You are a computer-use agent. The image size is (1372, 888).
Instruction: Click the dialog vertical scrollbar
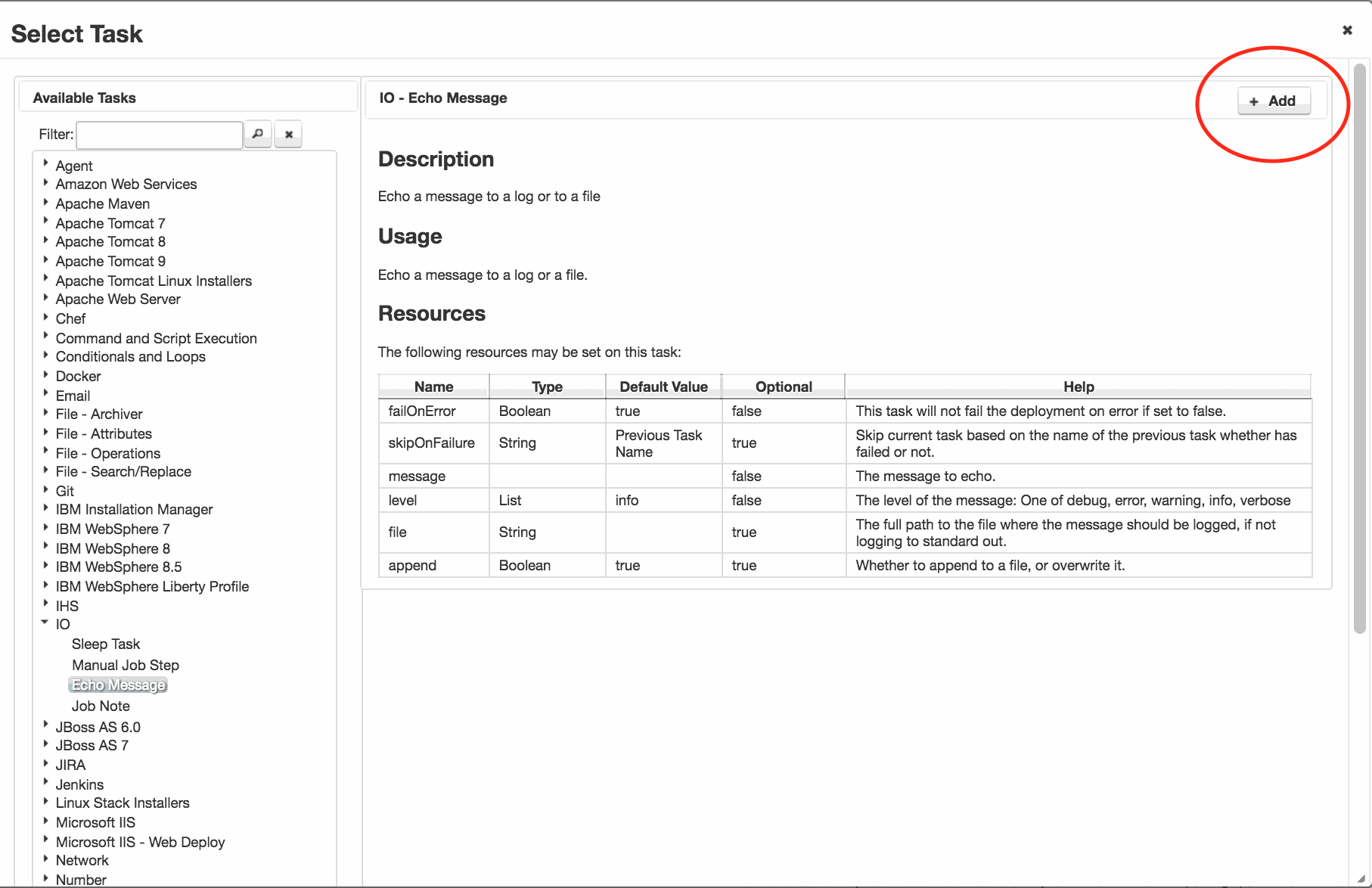1359,348
